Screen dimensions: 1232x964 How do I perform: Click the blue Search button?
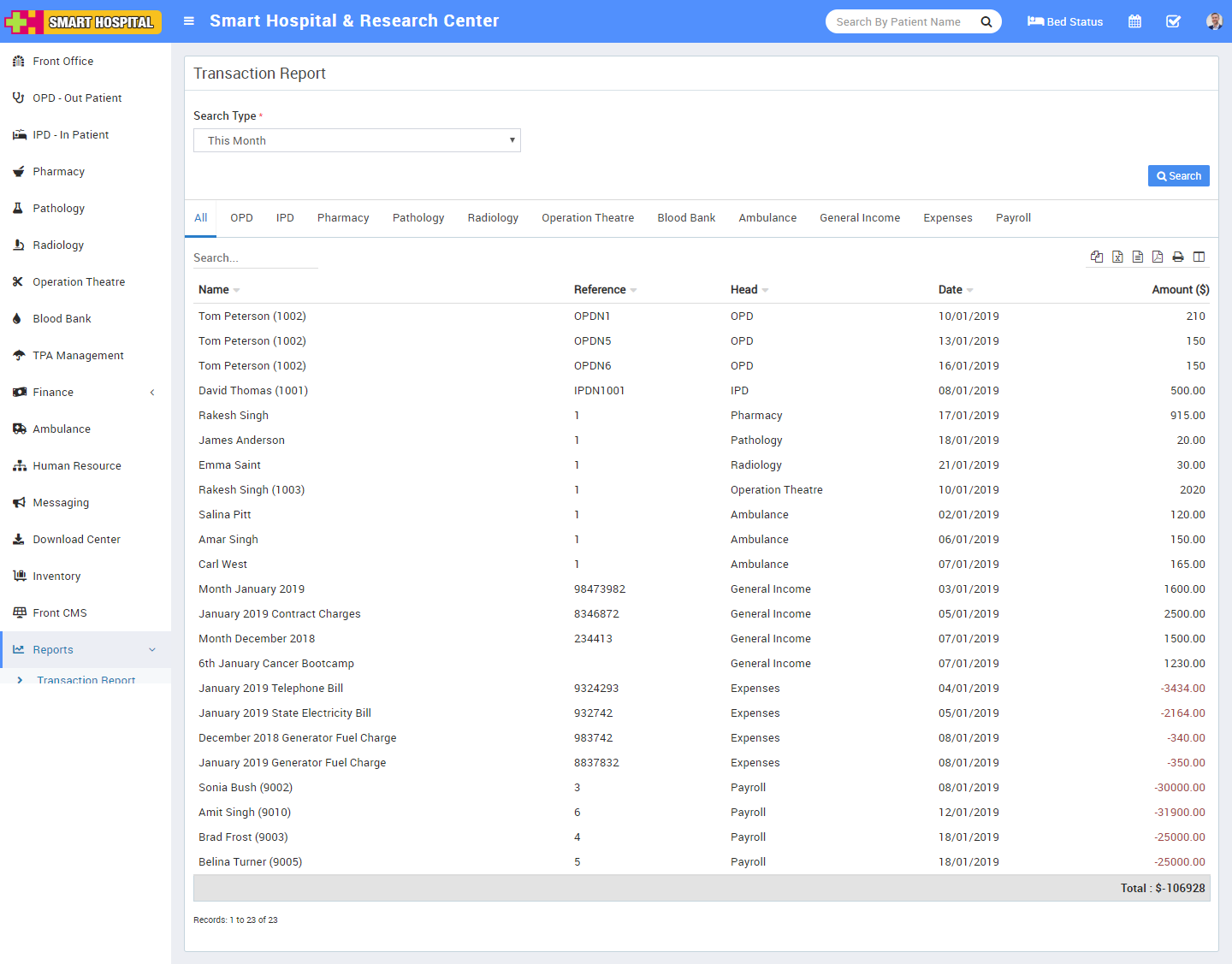coord(1178,176)
